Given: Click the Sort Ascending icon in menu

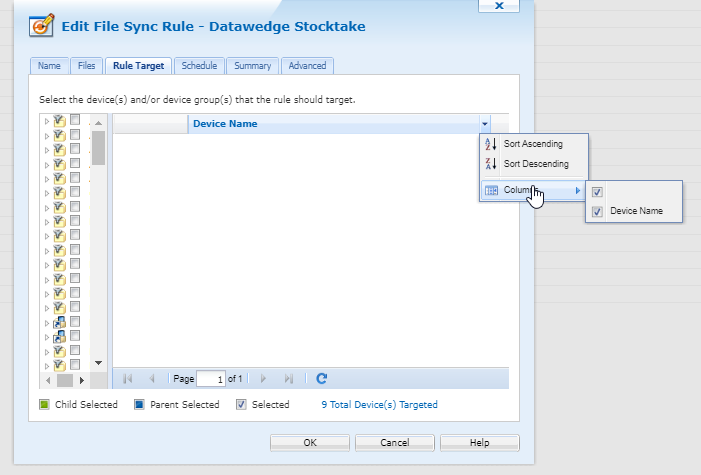Looking at the screenshot, I should click(491, 144).
